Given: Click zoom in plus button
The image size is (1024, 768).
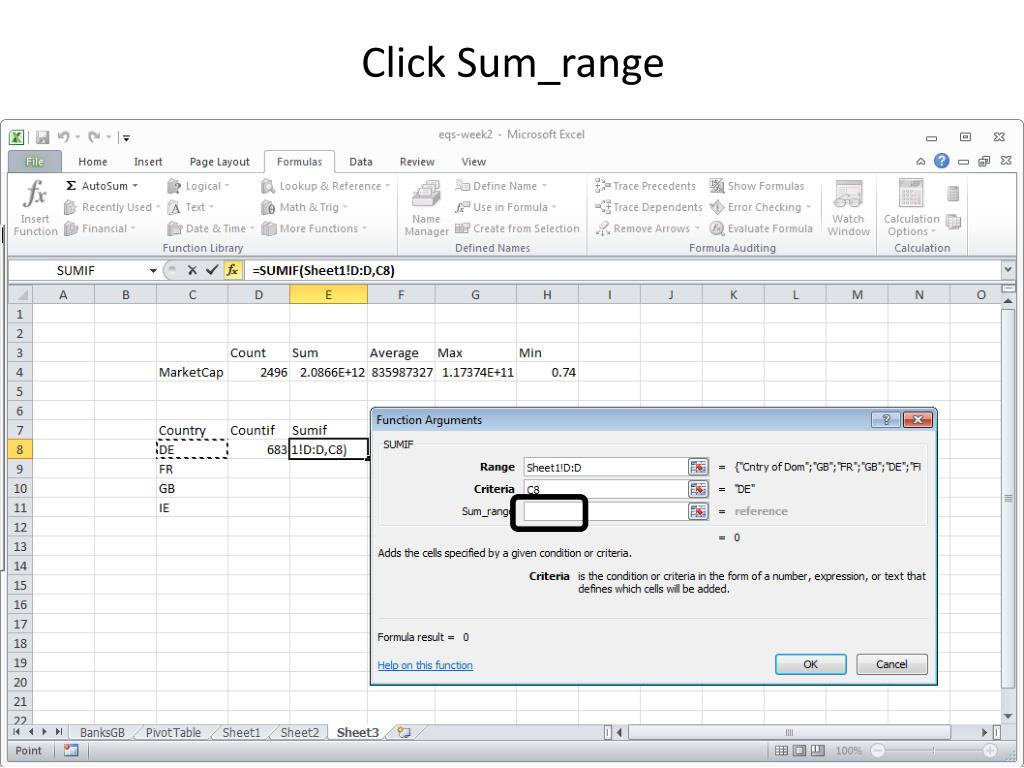Looking at the screenshot, I should coord(990,751).
